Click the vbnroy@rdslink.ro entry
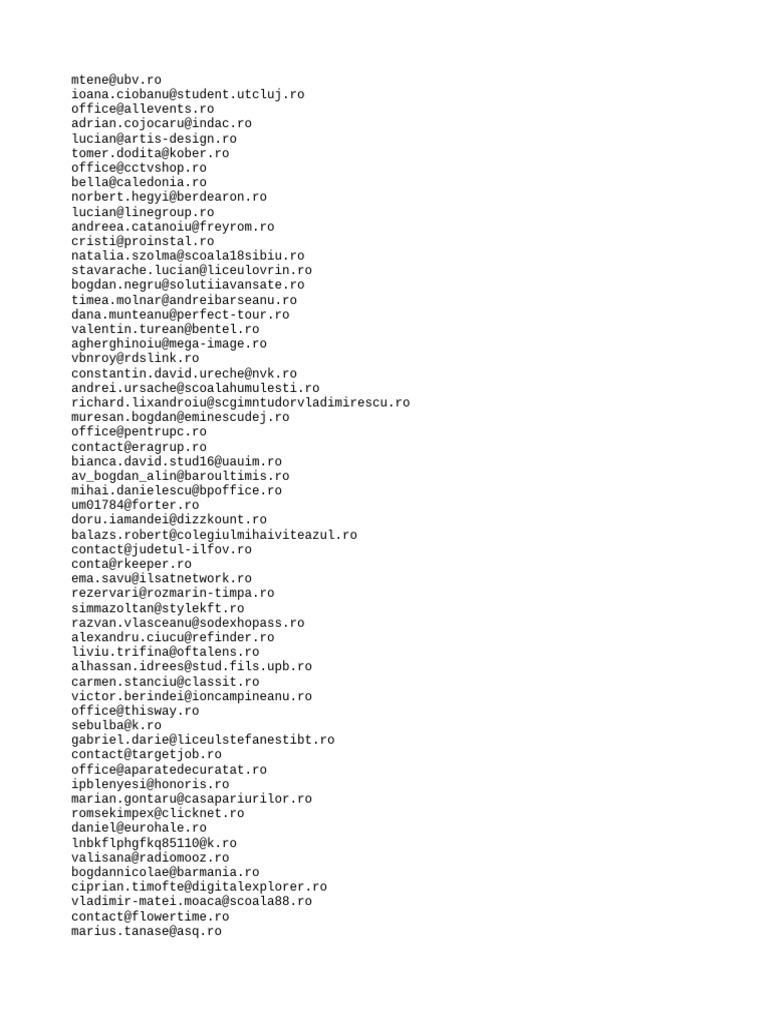Image resolution: width=768 pixels, height=1024 pixels. pos(135,358)
